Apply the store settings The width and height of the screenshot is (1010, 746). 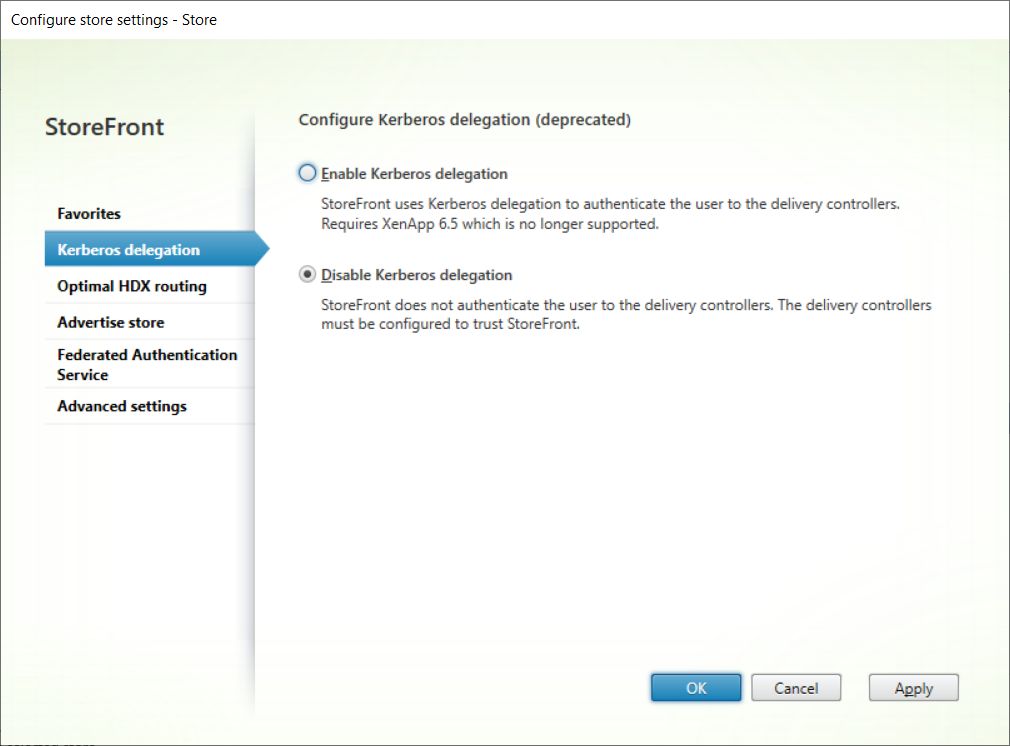tap(913, 687)
